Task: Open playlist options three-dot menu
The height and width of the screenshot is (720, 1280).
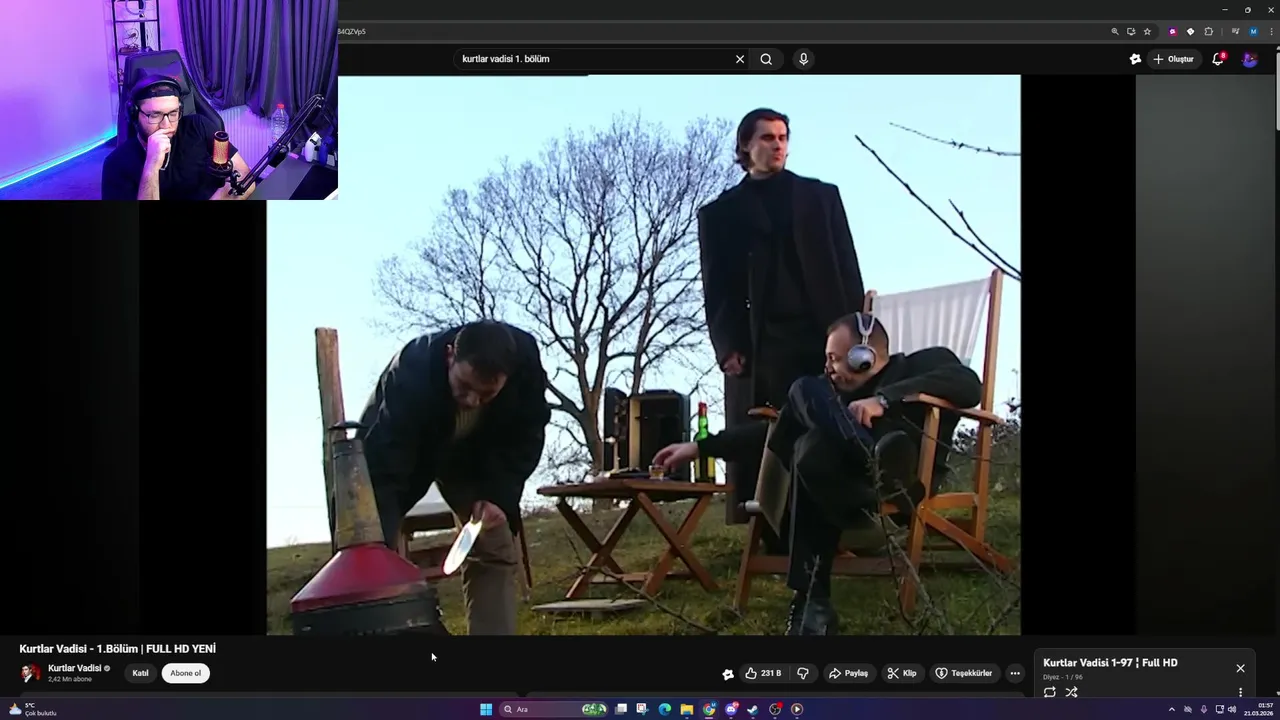Action: click(1240, 692)
